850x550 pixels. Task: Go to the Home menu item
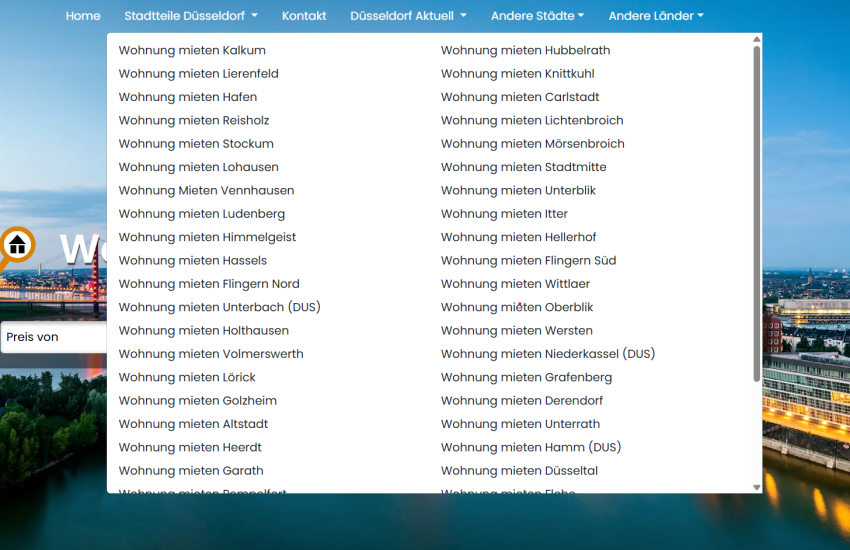coord(83,16)
